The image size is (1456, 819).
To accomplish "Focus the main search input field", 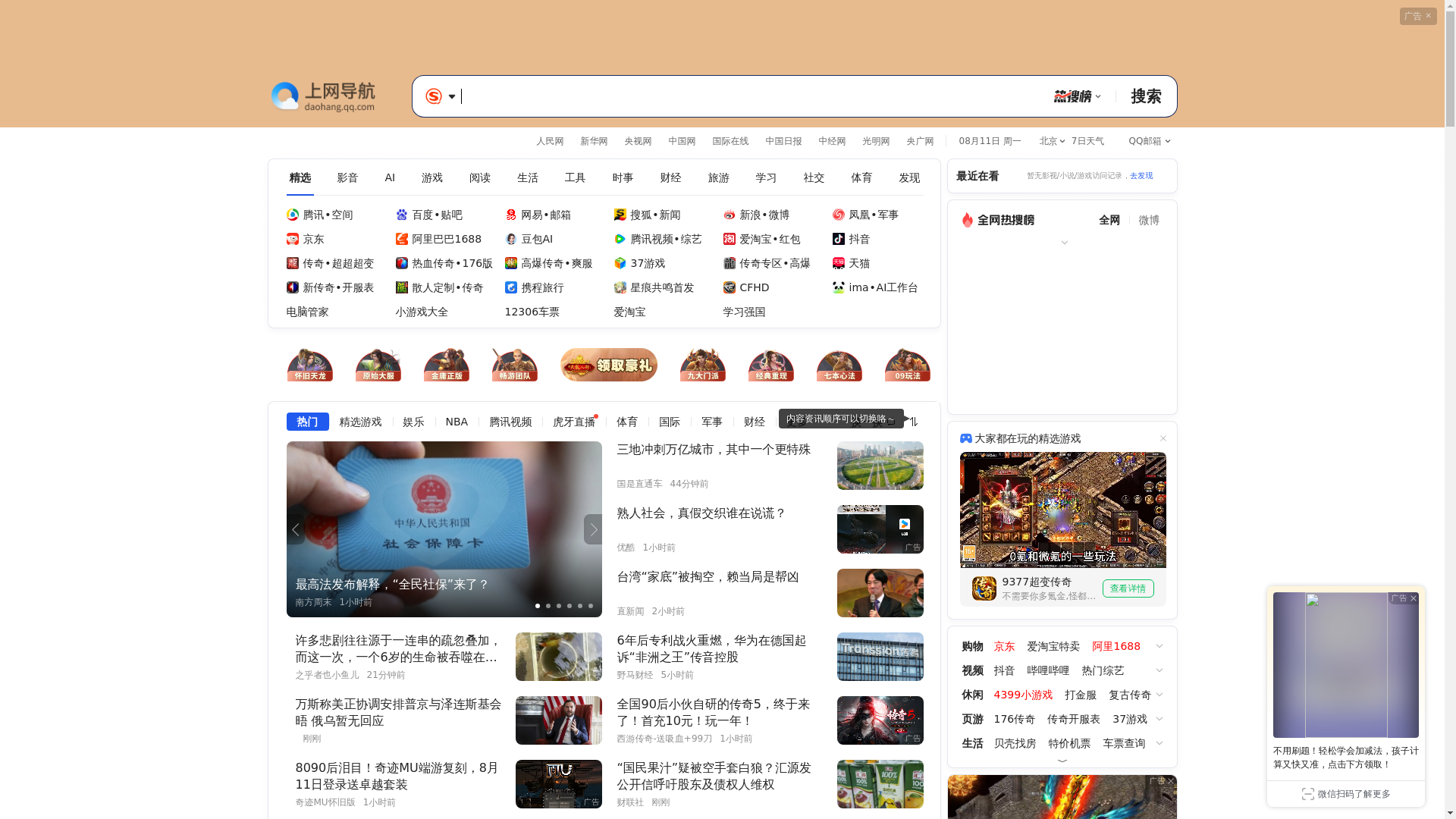I will coord(751,96).
